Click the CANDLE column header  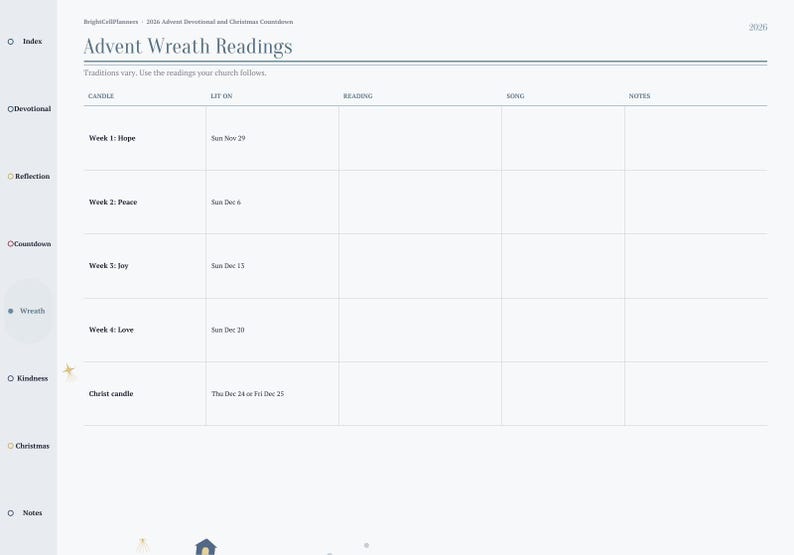(x=101, y=96)
